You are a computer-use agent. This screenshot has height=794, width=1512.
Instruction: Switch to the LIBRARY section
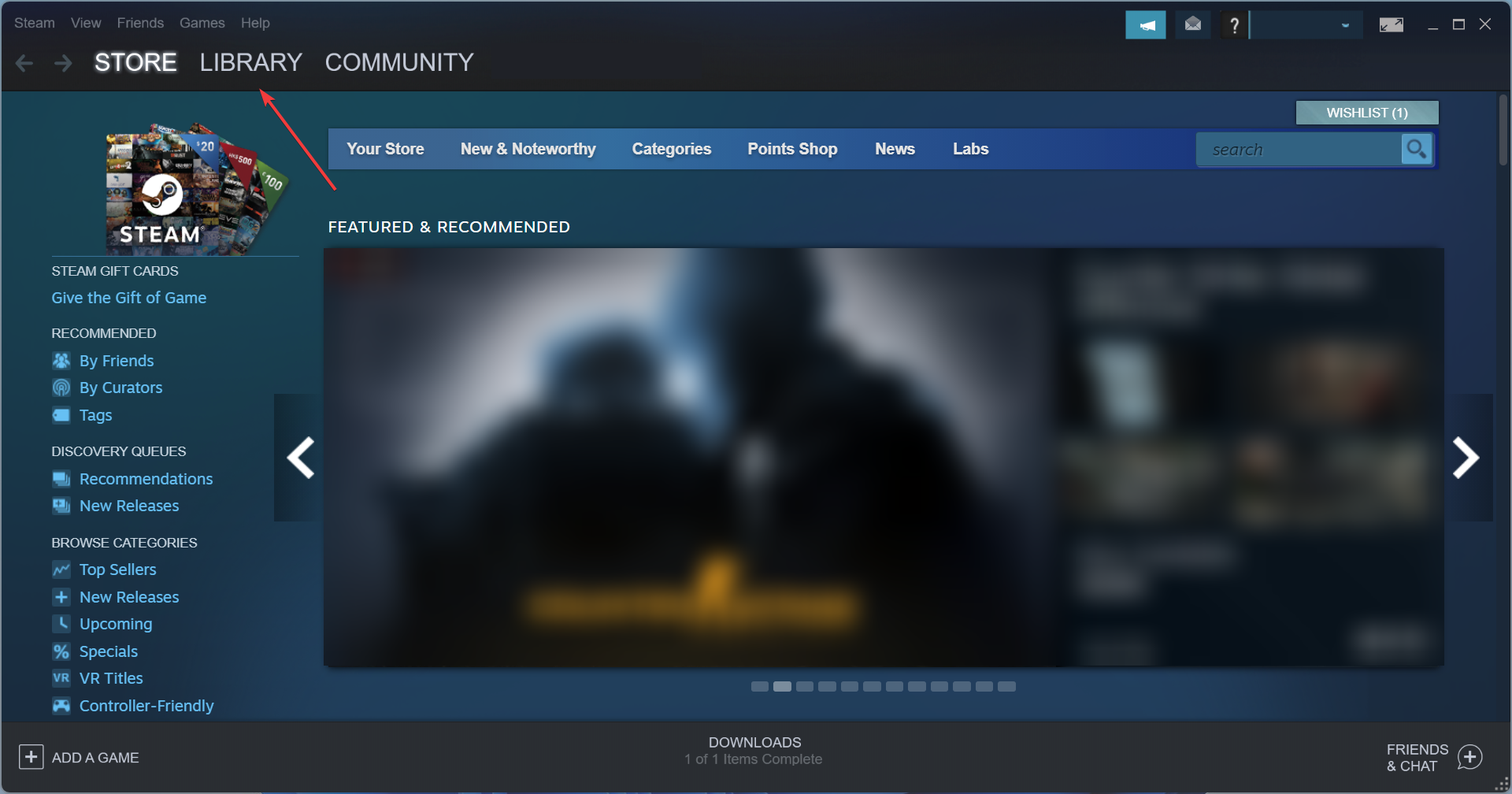click(x=250, y=62)
